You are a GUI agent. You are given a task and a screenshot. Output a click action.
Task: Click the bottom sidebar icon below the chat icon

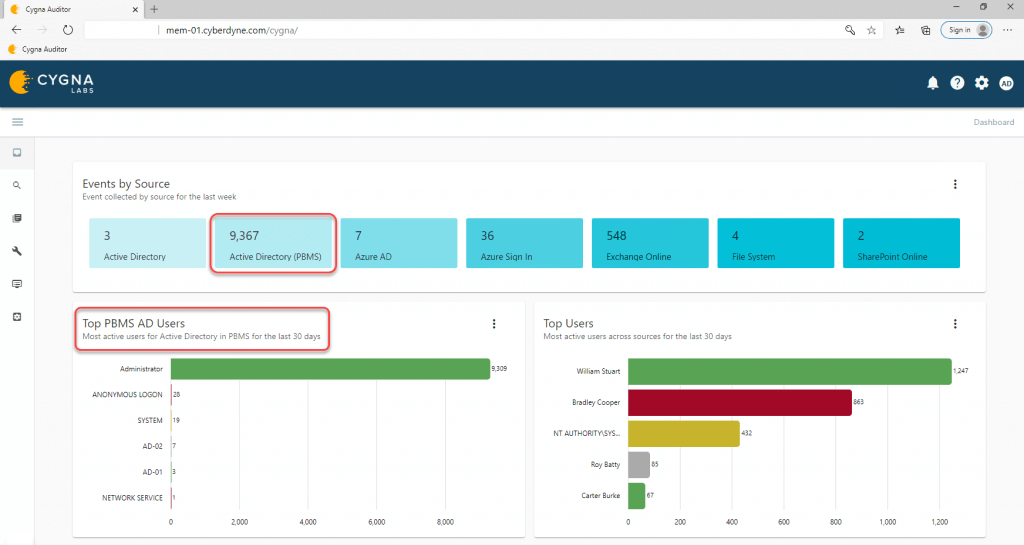coord(17,316)
